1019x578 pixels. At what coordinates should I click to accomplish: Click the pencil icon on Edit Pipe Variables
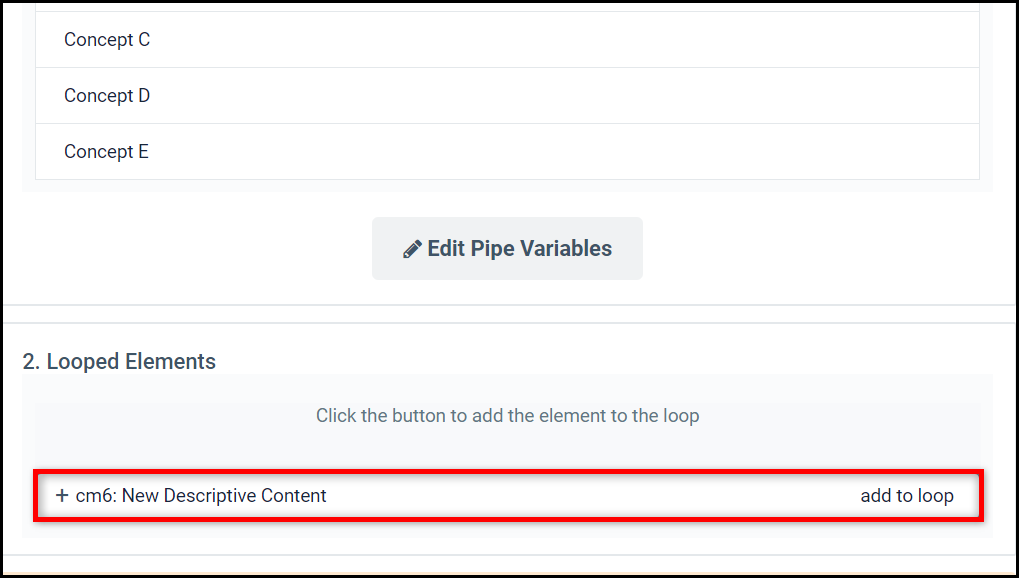point(412,249)
